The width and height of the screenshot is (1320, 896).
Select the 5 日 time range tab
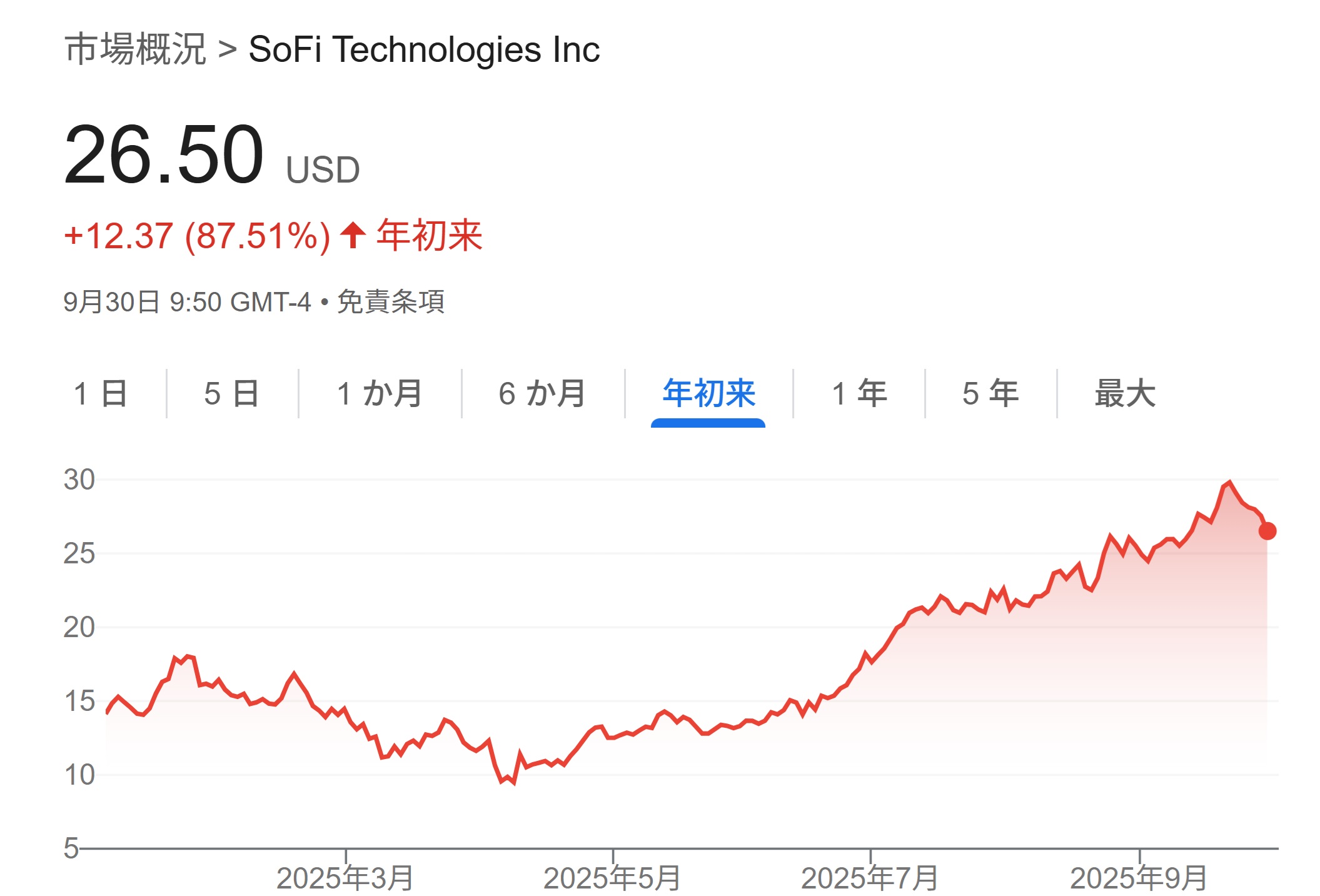(232, 393)
